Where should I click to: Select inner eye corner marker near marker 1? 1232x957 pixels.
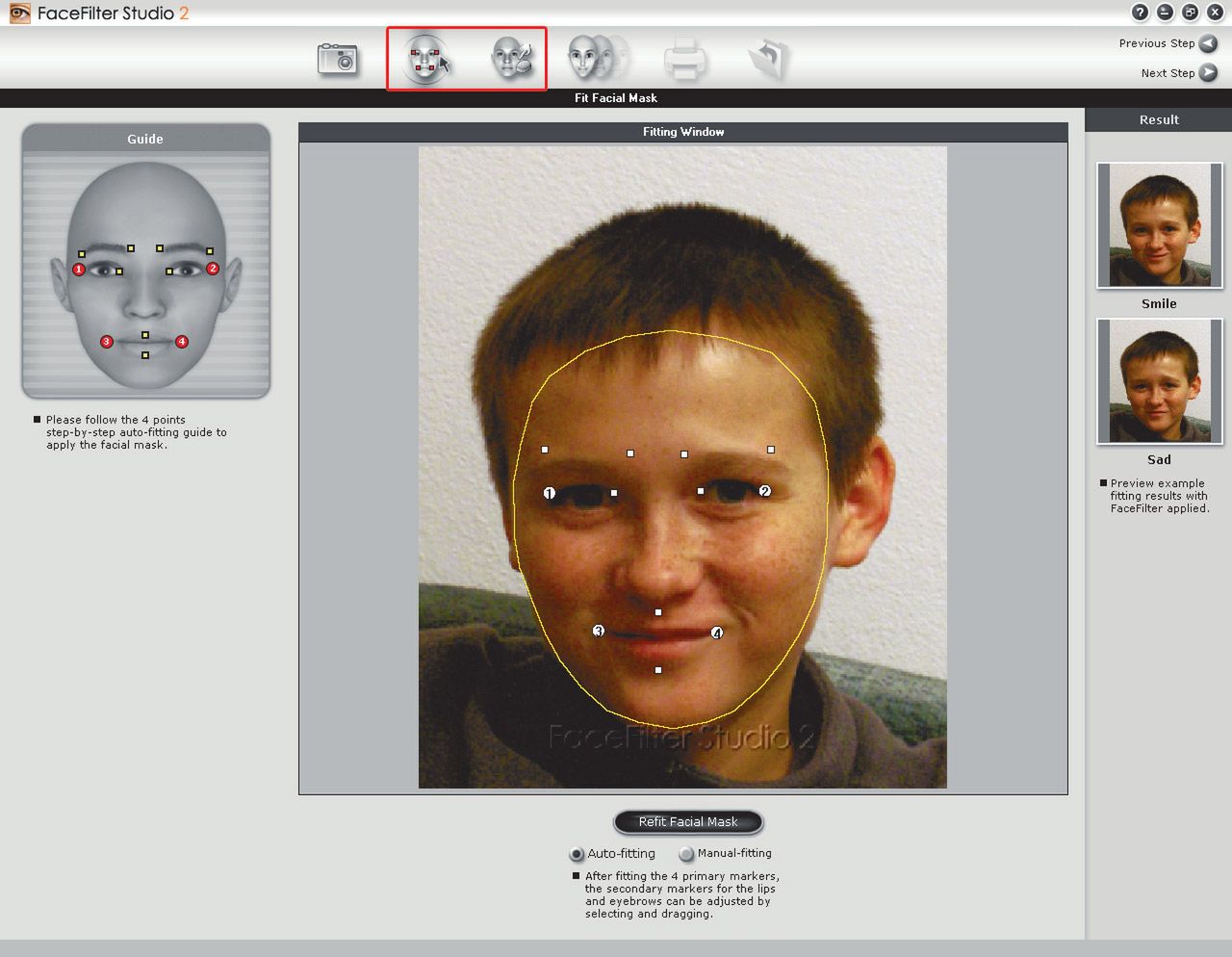614,493
